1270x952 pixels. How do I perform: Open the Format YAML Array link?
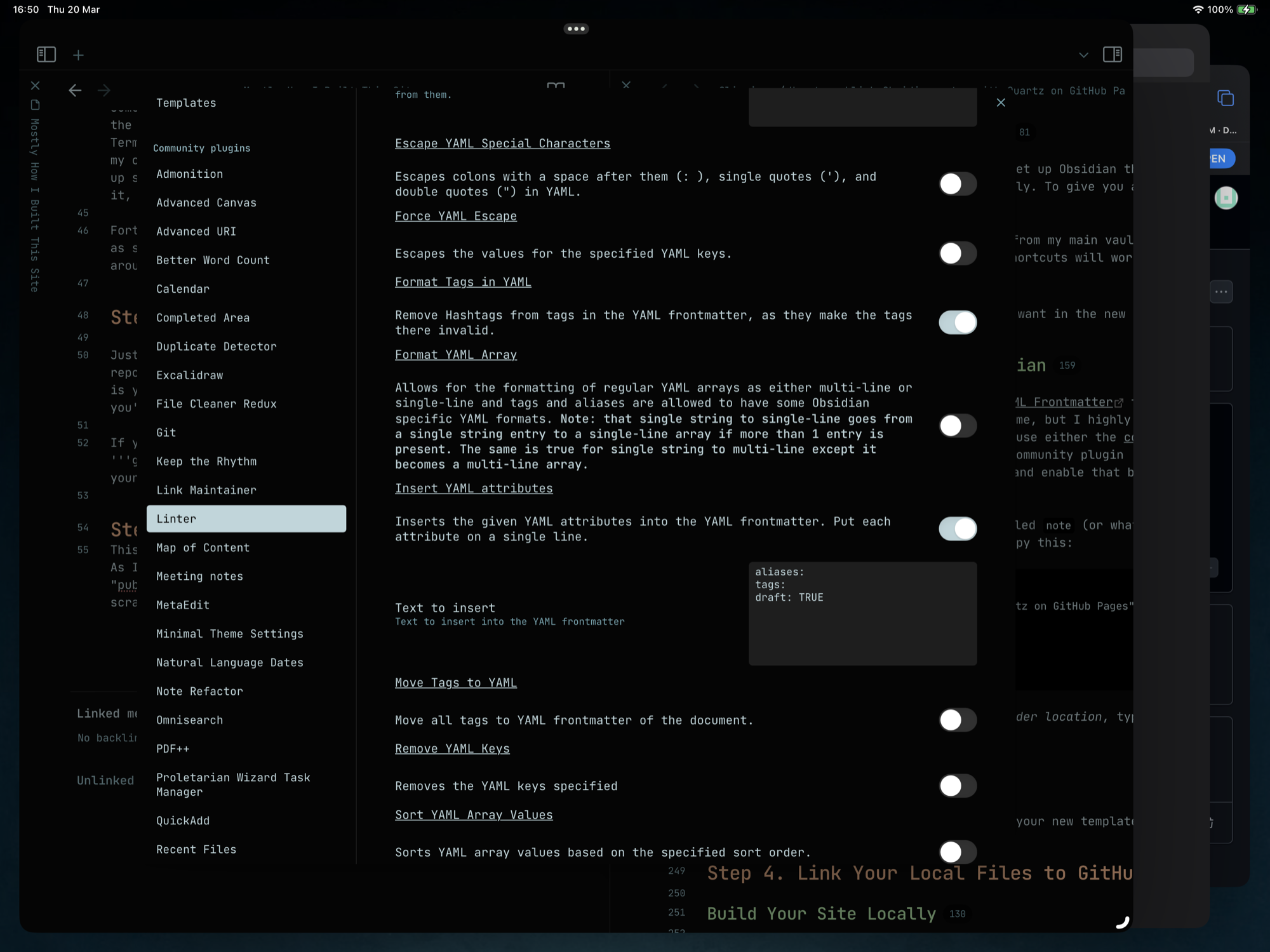[455, 355]
